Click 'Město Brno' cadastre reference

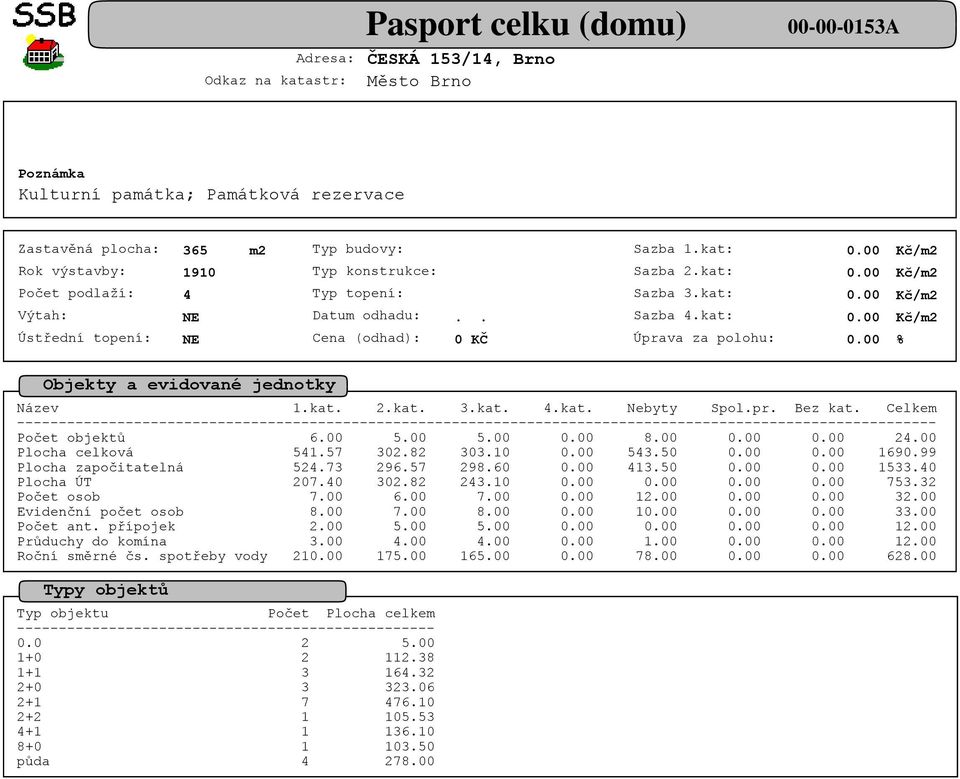(x=419, y=81)
